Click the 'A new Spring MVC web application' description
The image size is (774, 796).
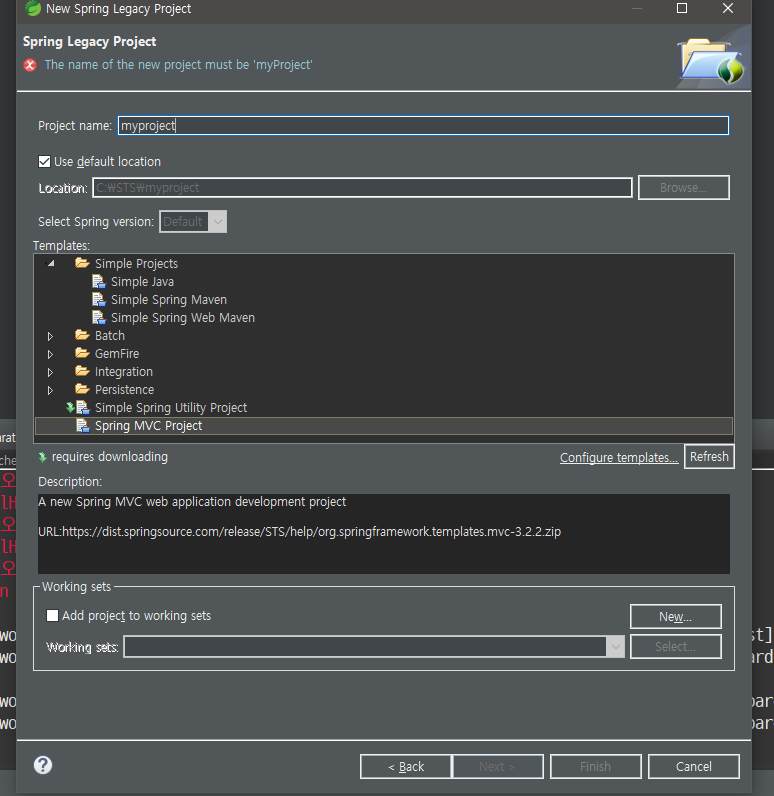(x=192, y=502)
